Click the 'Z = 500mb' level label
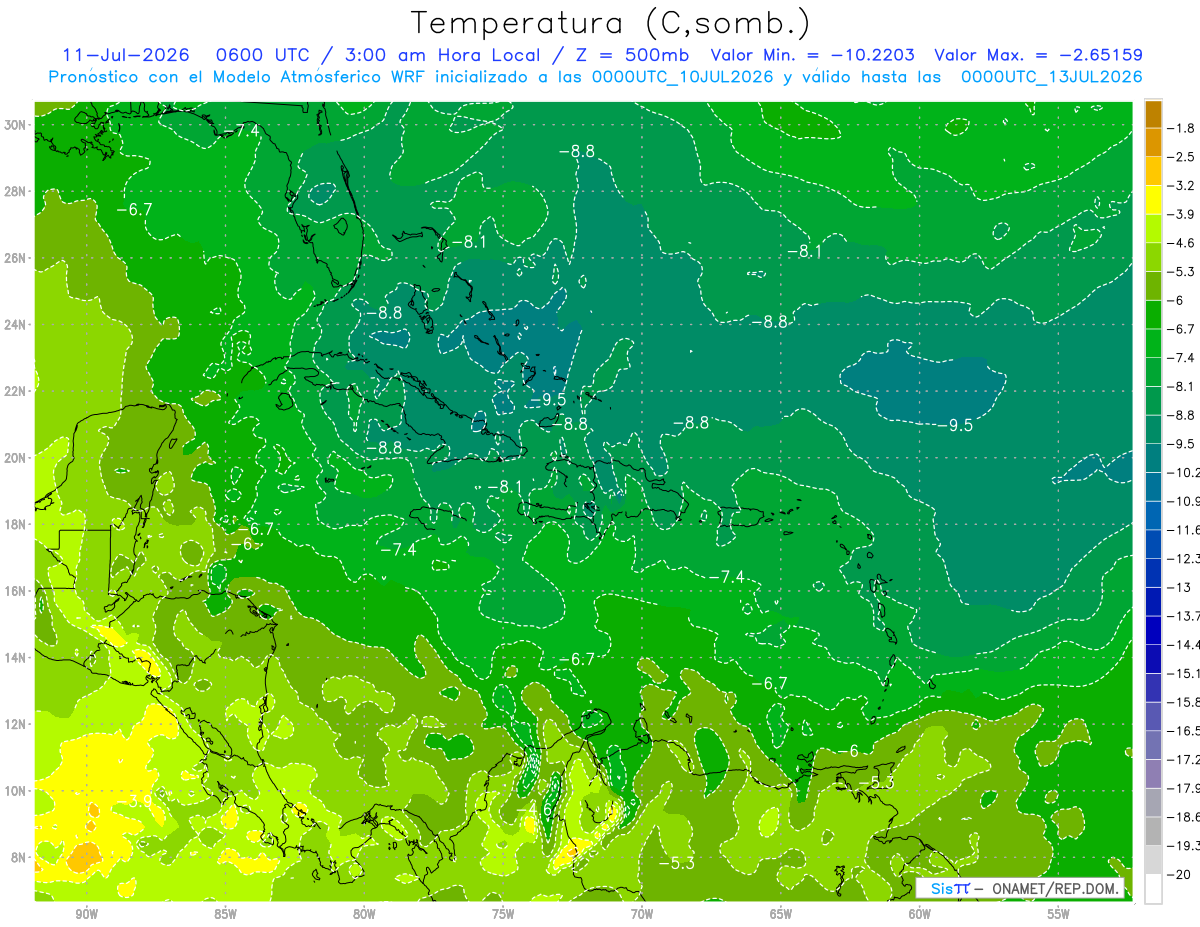This screenshot has width=1200, height=927. click(x=628, y=55)
